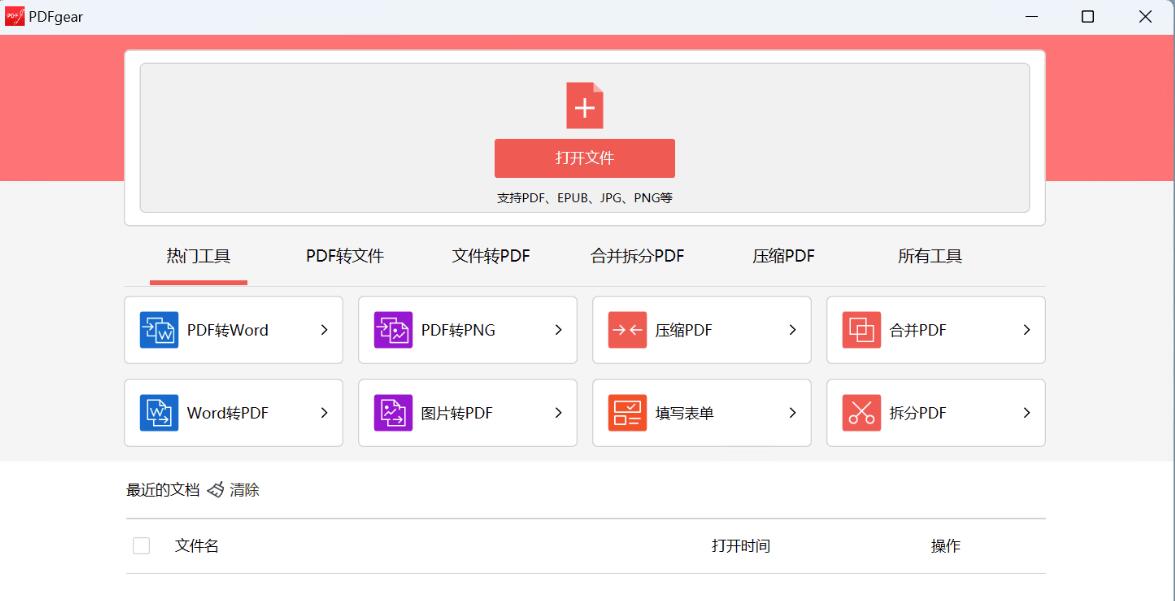
Task: Close the PDFgear window
Action: click(x=1146, y=16)
